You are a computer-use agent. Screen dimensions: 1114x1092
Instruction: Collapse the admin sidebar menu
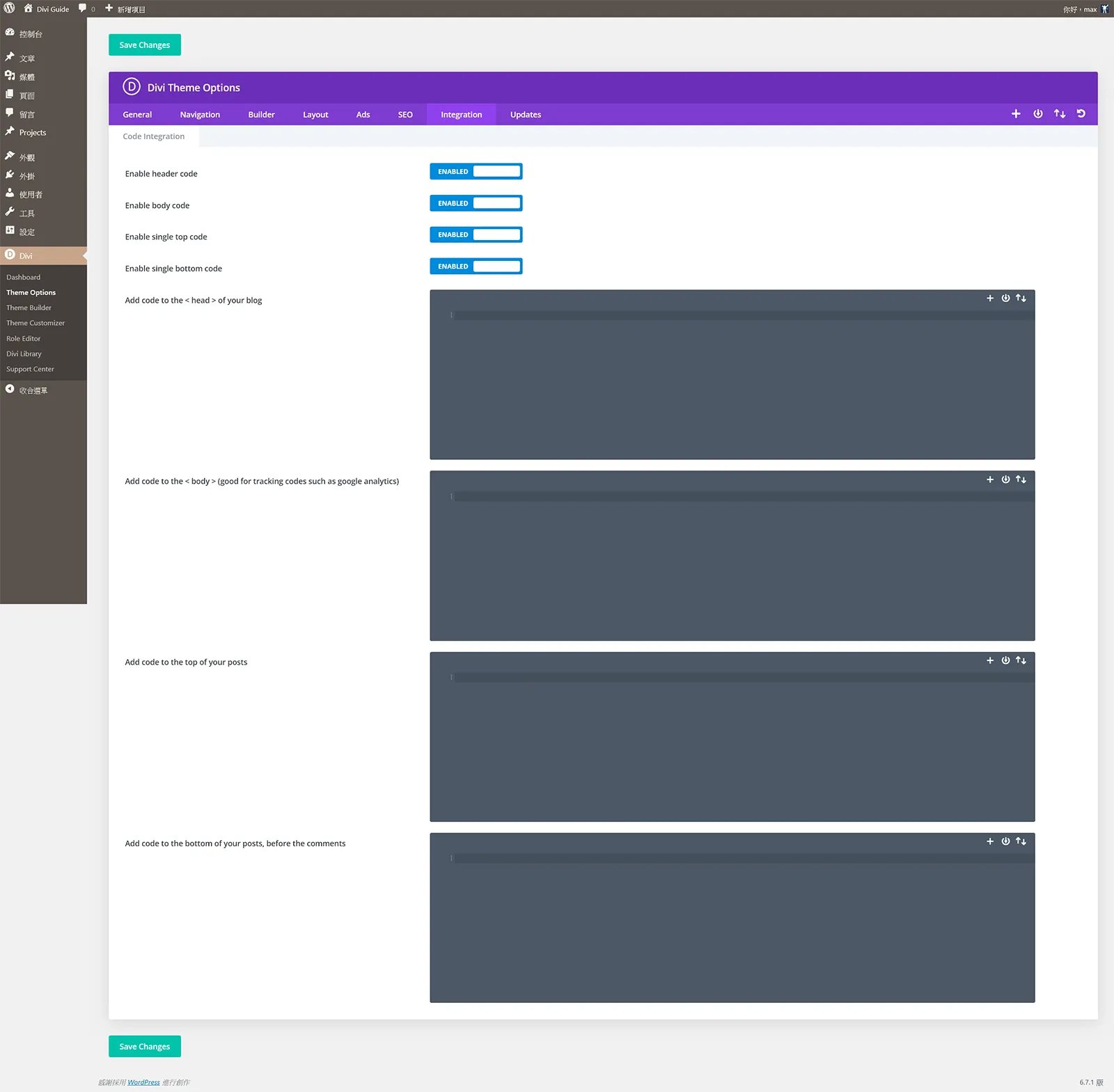(x=26, y=390)
